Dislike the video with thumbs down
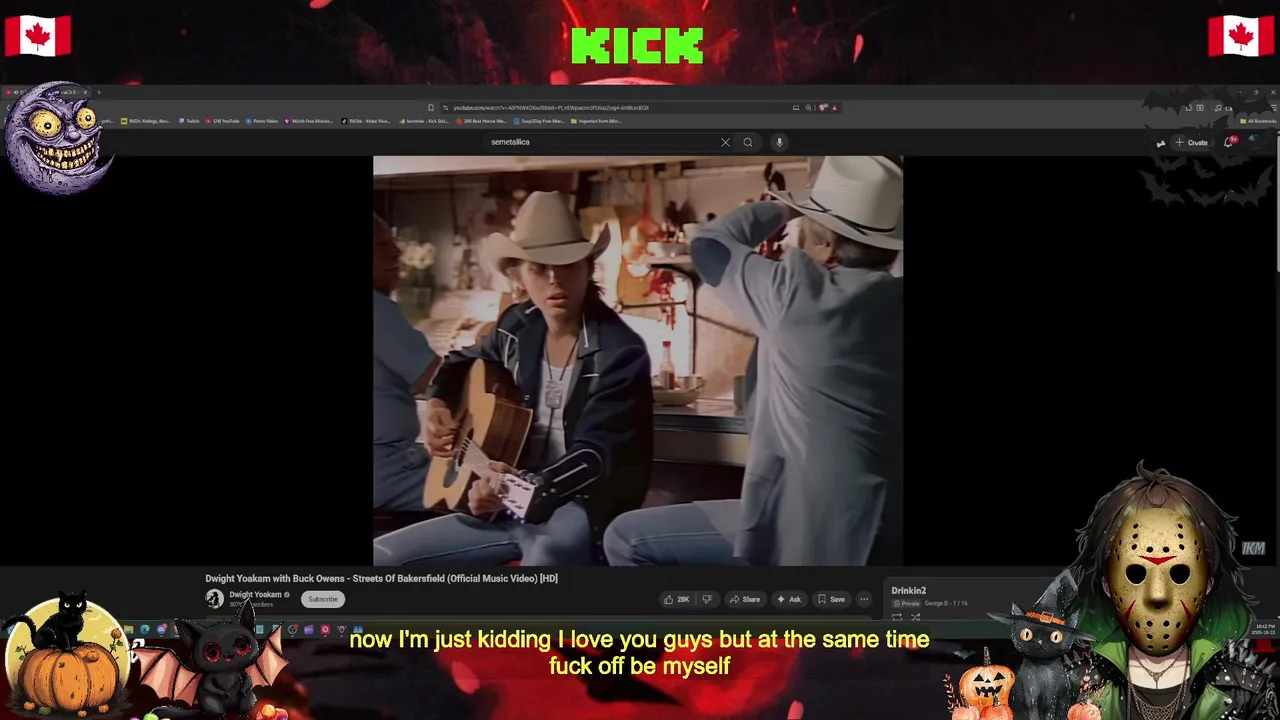1280x720 pixels. pos(707,599)
